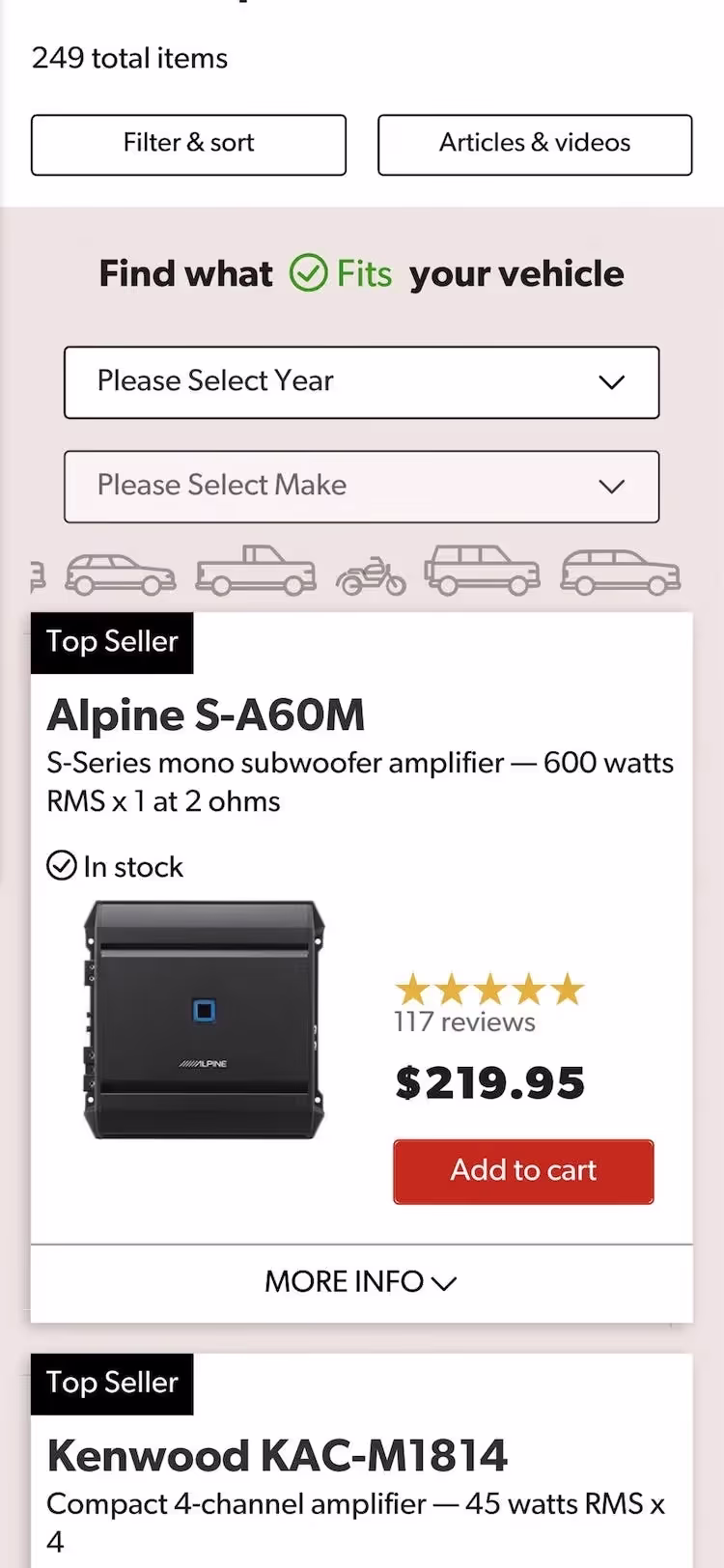The image size is (724, 1568).
Task: Open the Kenwood KAC-M1814 product title
Action: pos(277,1456)
